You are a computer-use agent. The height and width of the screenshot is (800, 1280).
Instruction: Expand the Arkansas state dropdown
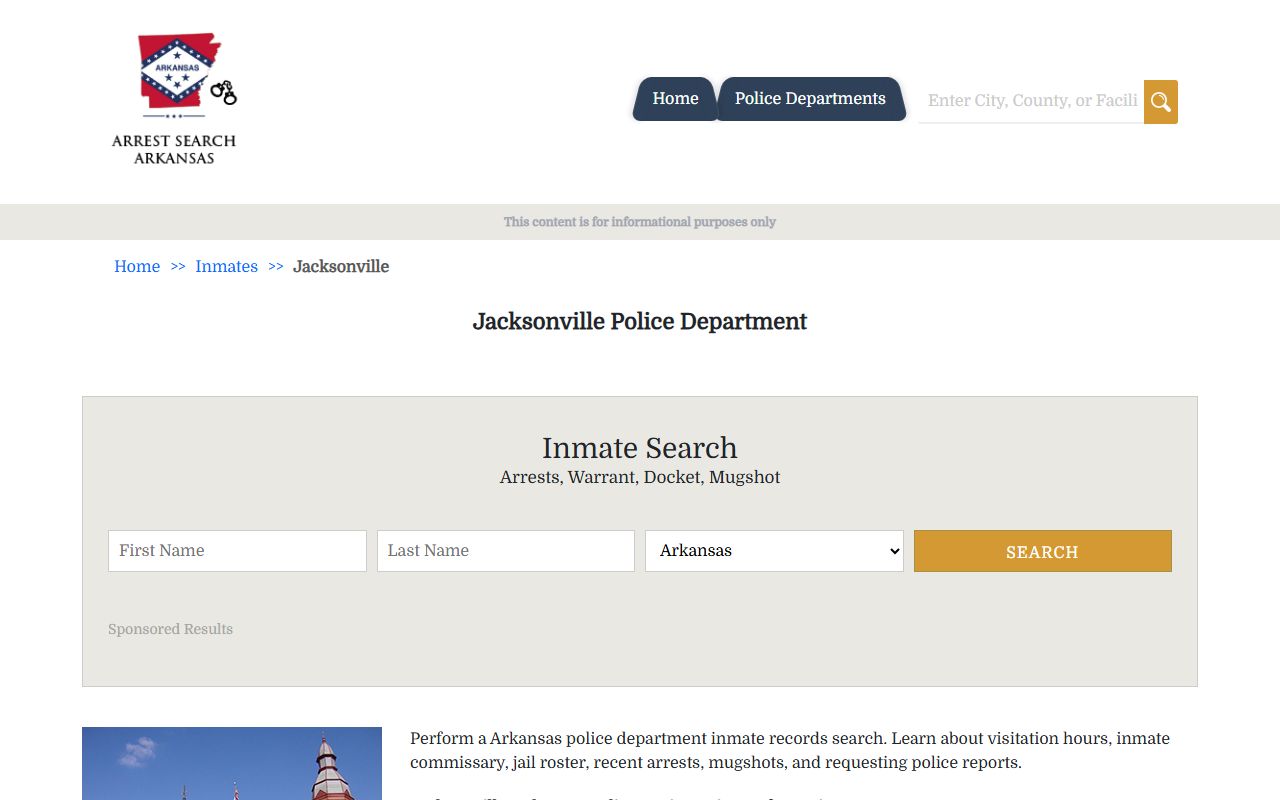[x=774, y=551]
